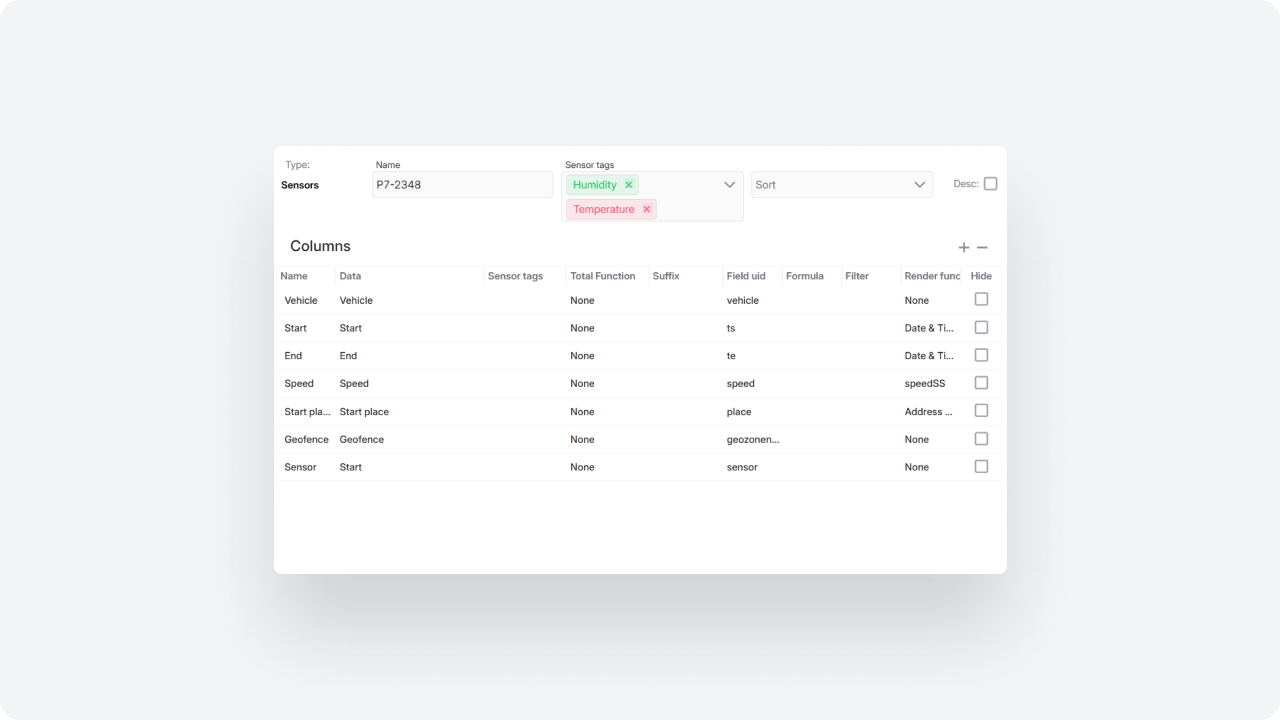Tick Hide checkbox in Sensor row
The image size is (1280, 720).
[x=981, y=467]
